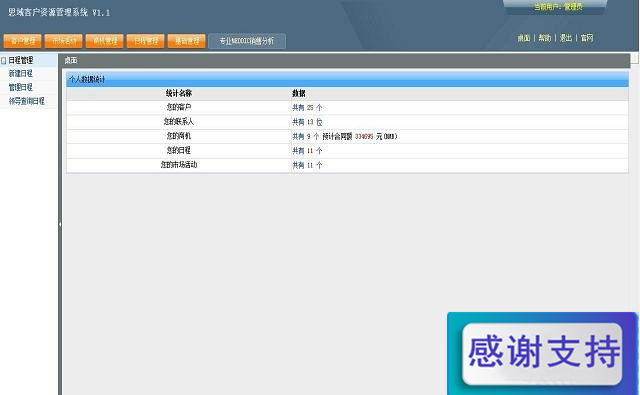Click the 感谢支持 banner image
This screenshot has width=640, height=395.
542,353
